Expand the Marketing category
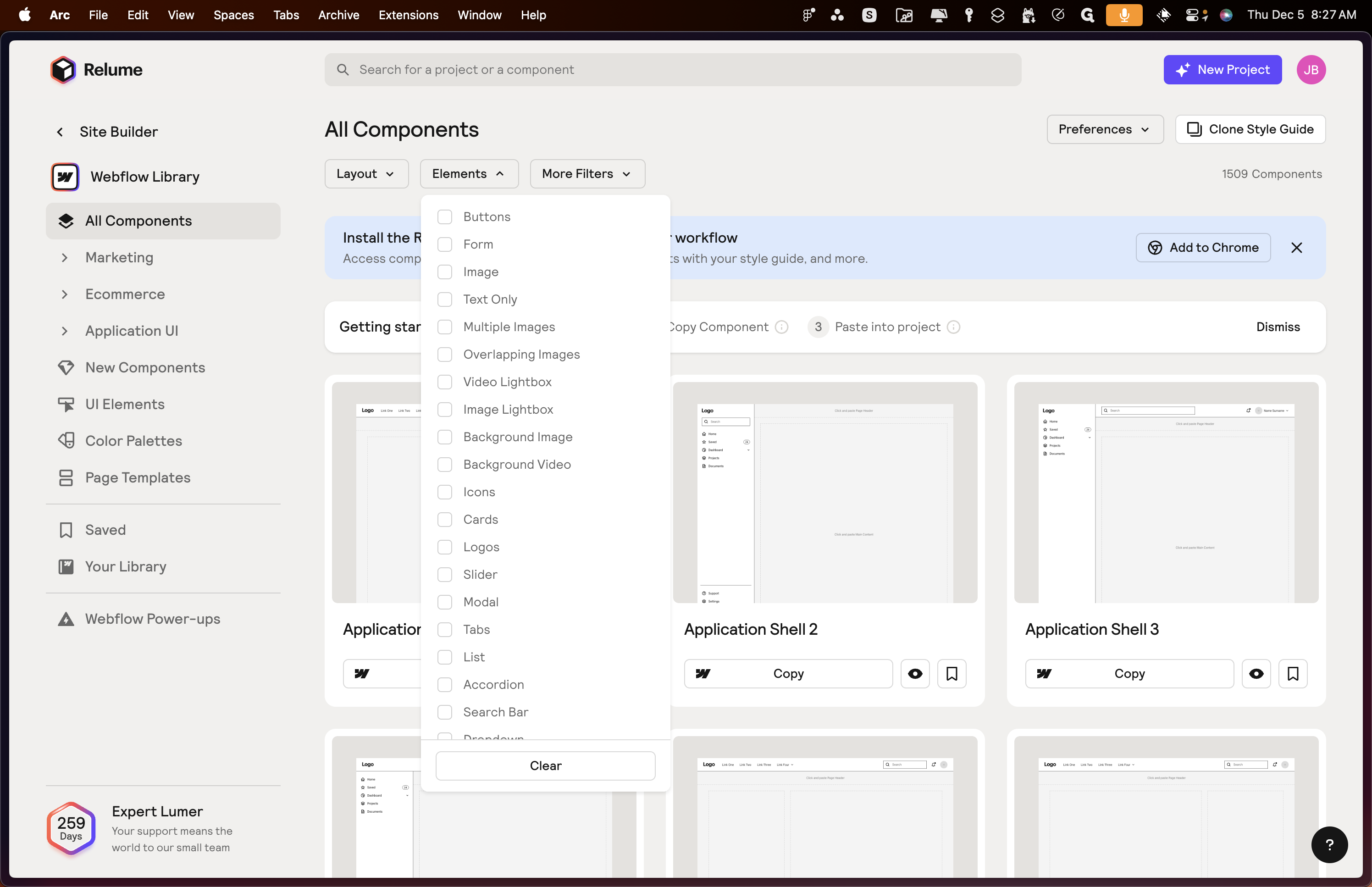 coord(65,257)
